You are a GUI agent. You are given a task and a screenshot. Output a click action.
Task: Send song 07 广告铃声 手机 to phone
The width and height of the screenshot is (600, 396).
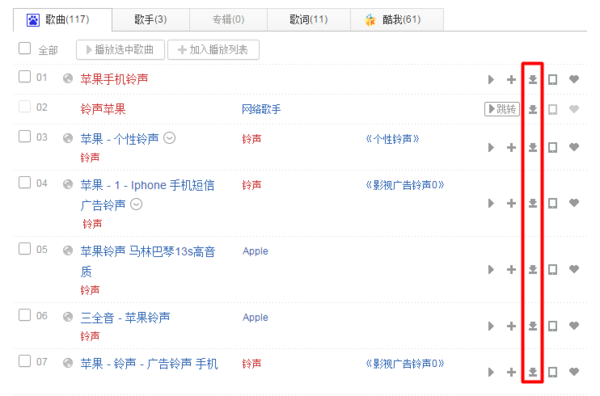click(553, 372)
